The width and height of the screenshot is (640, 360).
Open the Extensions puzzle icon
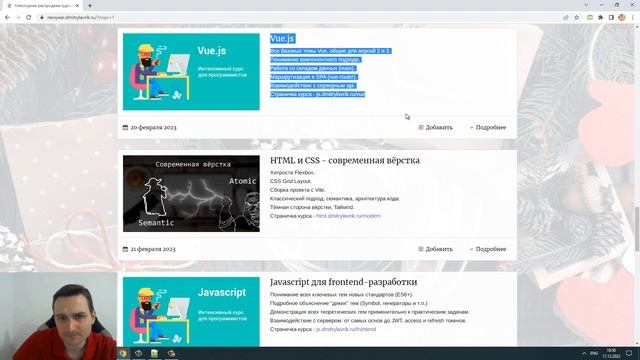pyautogui.click(x=600, y=18)
